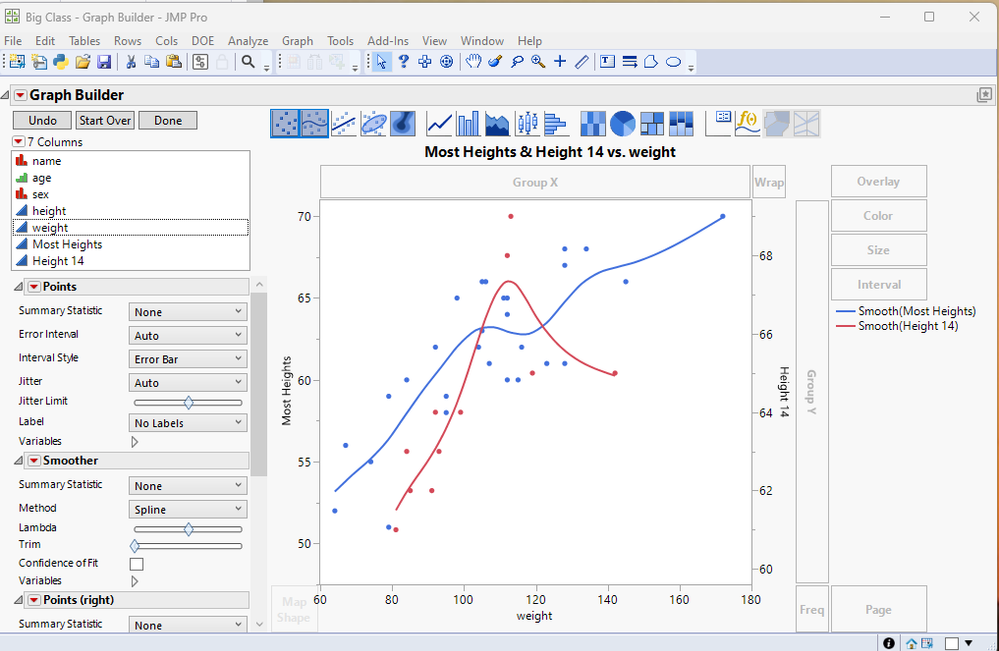Screen dimensions: 999x651
Task: Select the weight column in list
Action: pos(131,227)
